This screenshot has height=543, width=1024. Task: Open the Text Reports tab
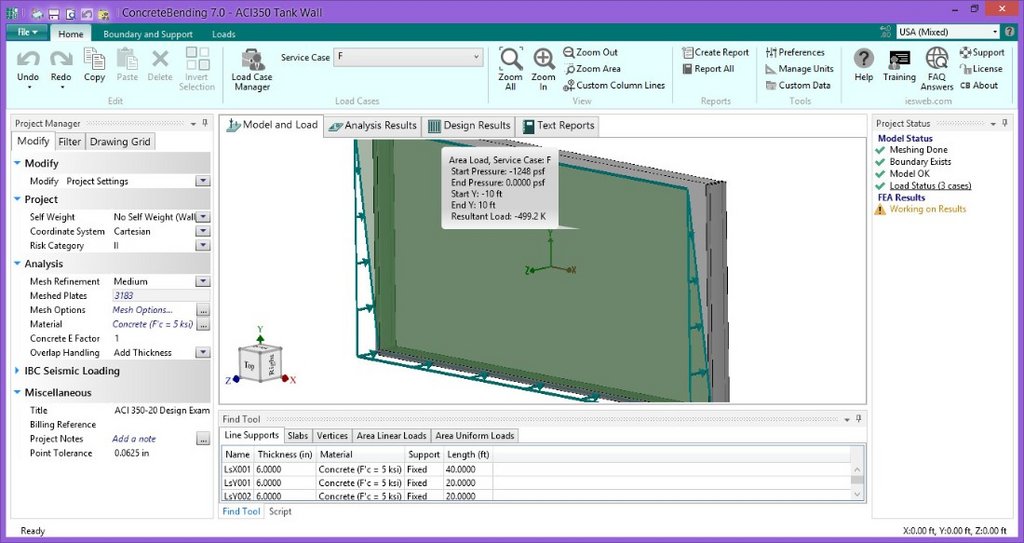pyautogui.click(x=558, y=125)
